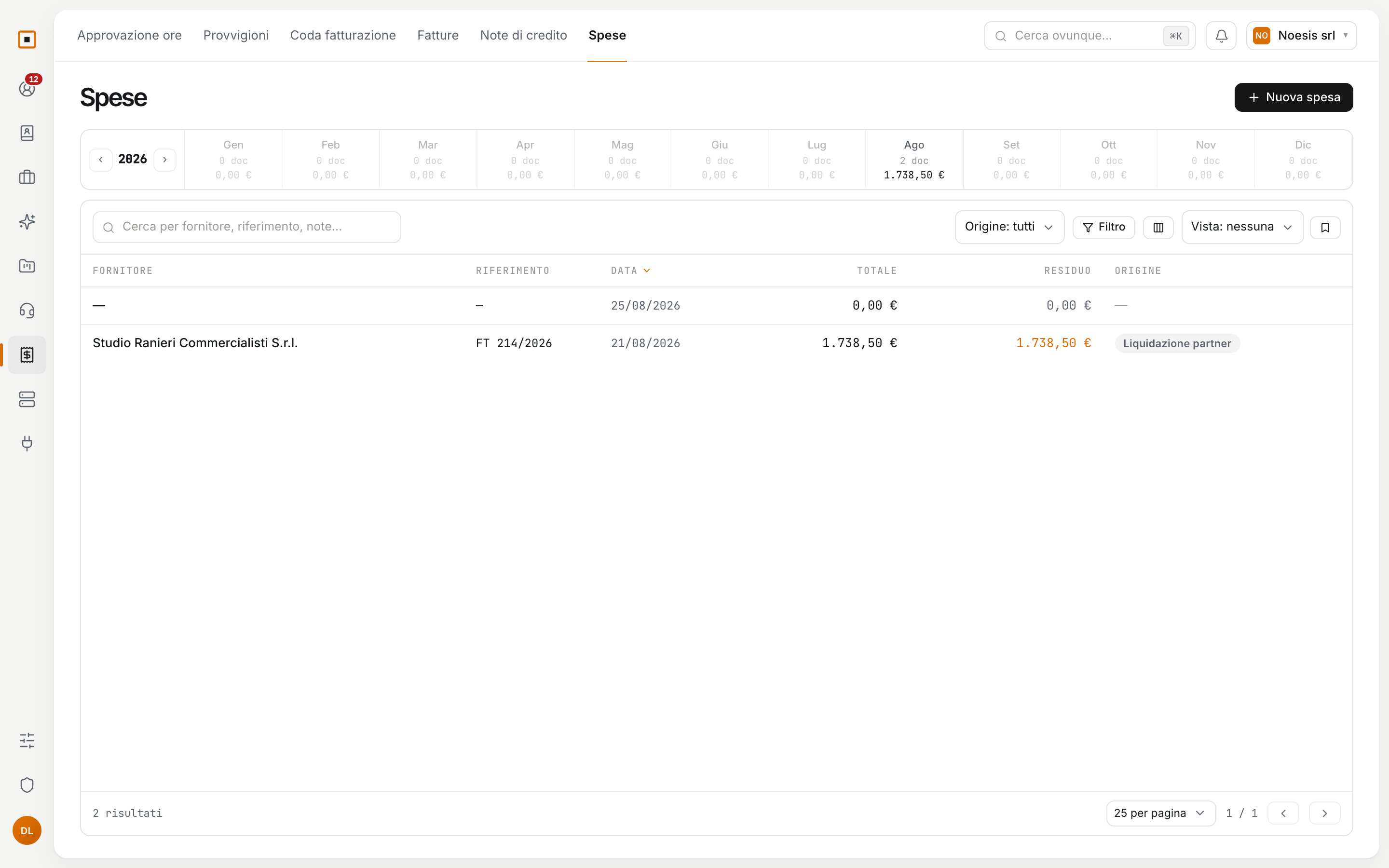Click the 25/08/2026 date cell
The width and height of the screenshot is (1389, 868).
coord(645,305)
